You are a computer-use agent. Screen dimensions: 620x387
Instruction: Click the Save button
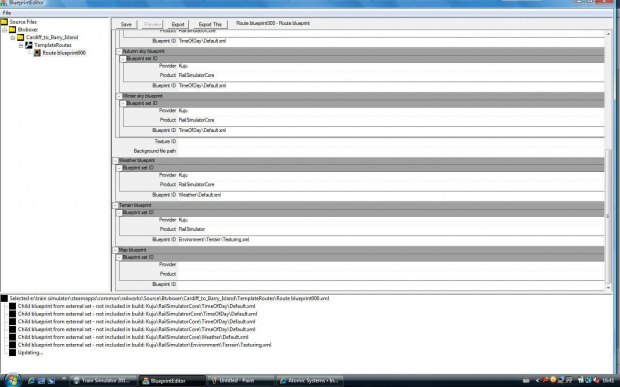126,24
